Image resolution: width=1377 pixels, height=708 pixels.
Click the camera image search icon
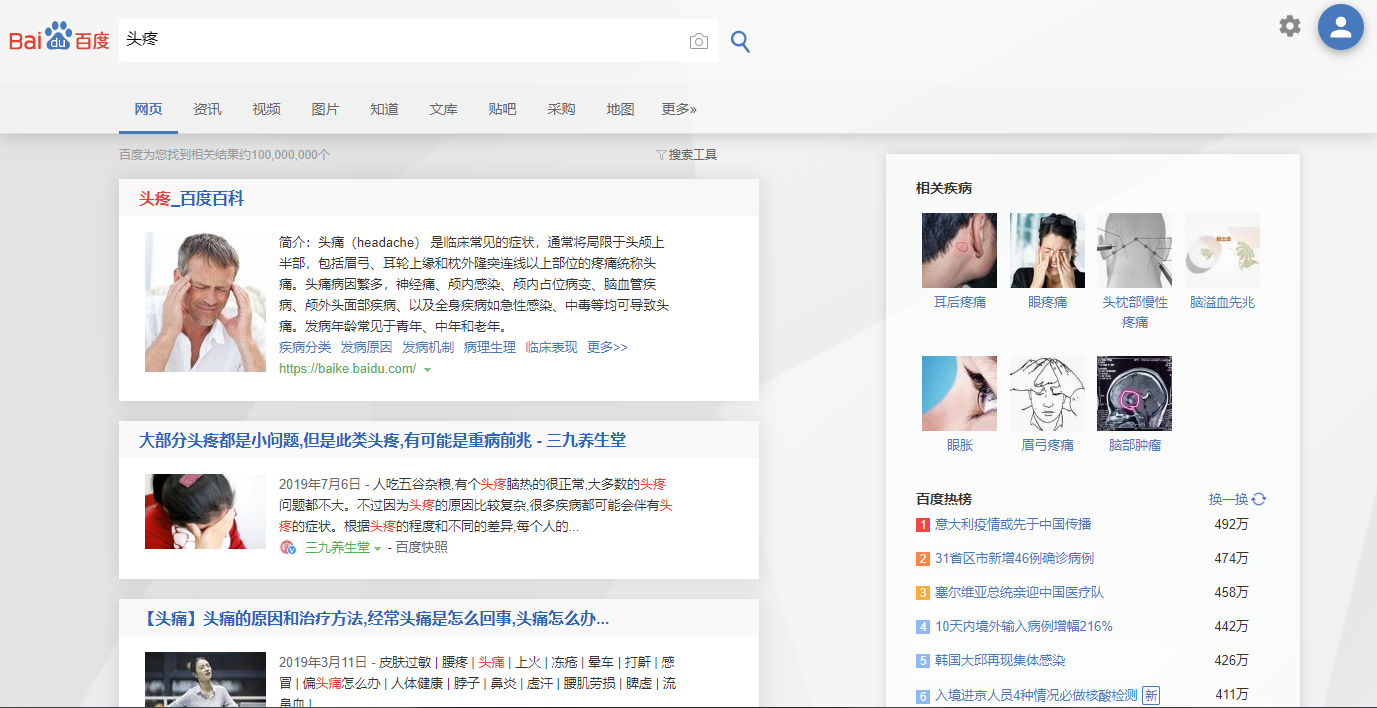[698, 41]
